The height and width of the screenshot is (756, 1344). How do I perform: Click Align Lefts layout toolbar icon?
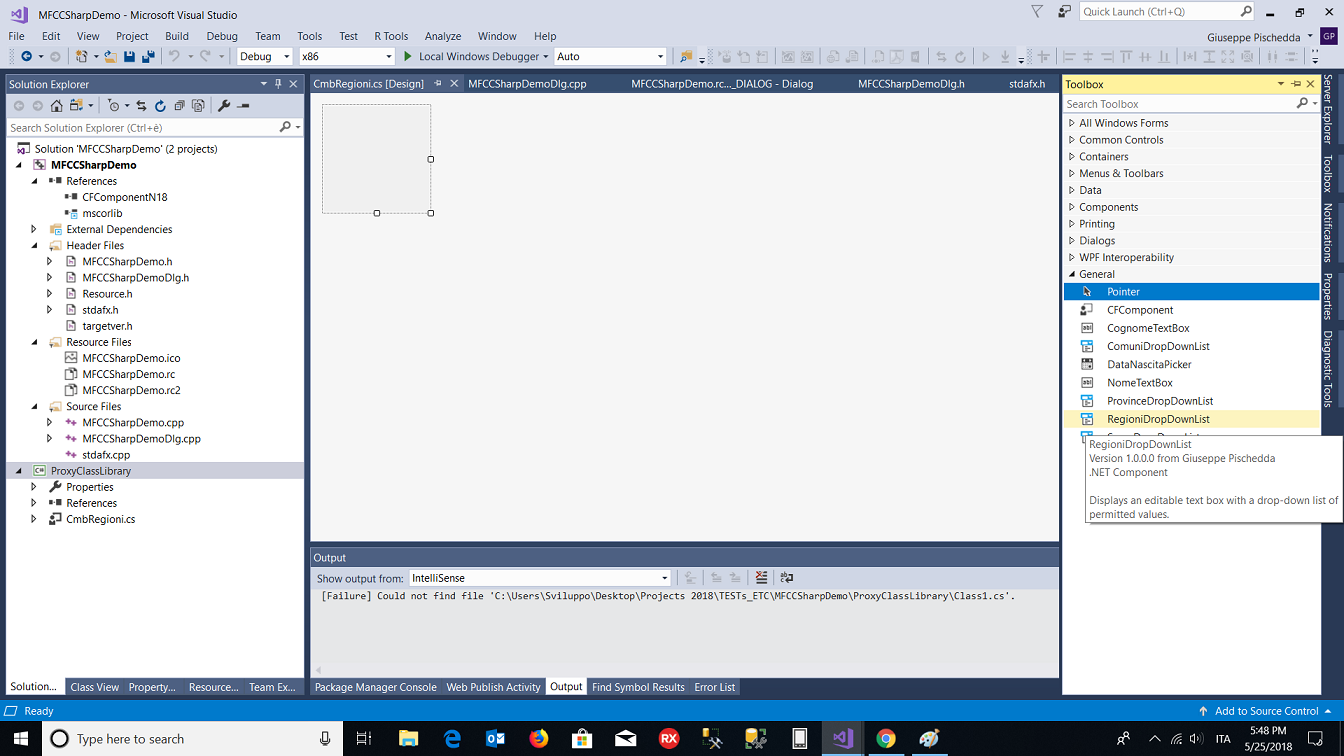(x=1069, y=56)
